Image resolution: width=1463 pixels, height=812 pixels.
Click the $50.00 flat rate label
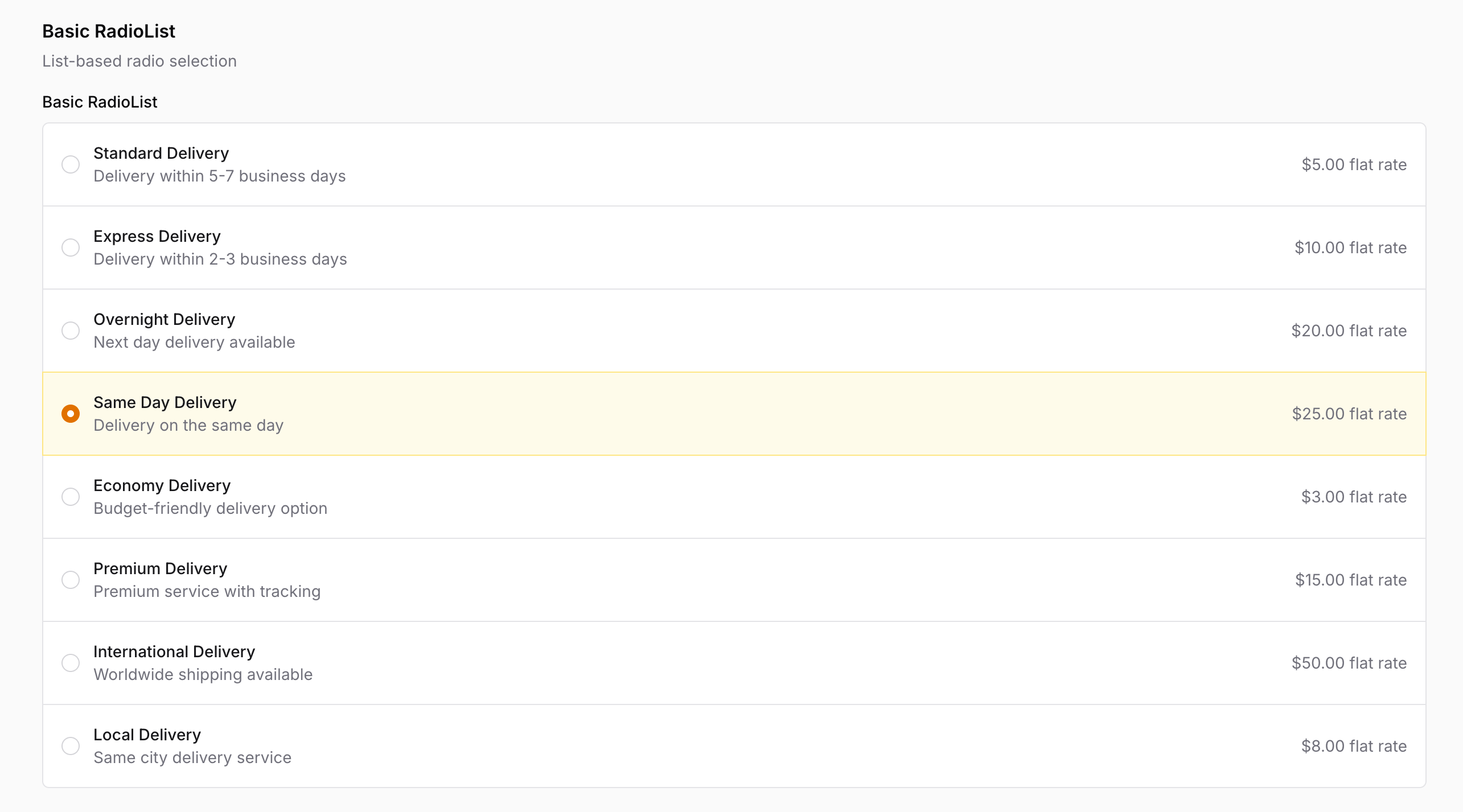coord(1349,663)
